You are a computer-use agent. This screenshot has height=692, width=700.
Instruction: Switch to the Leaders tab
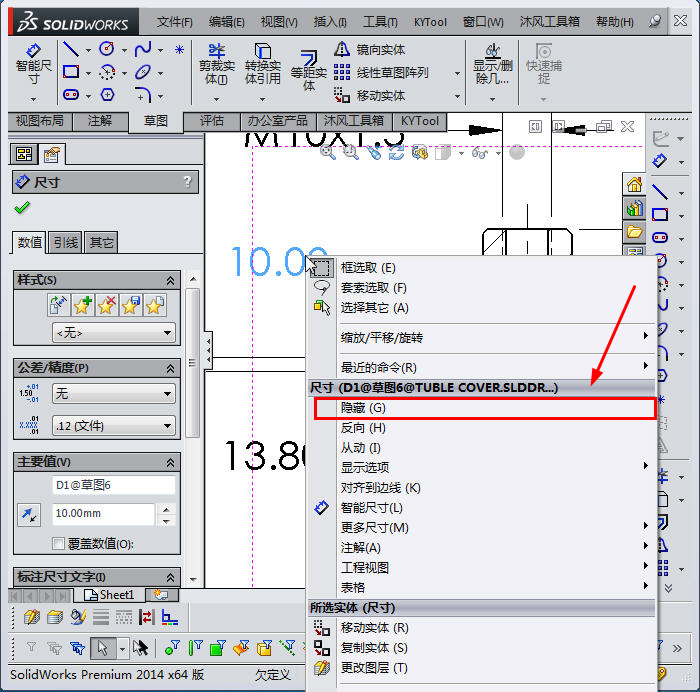[x=66, y=242]
